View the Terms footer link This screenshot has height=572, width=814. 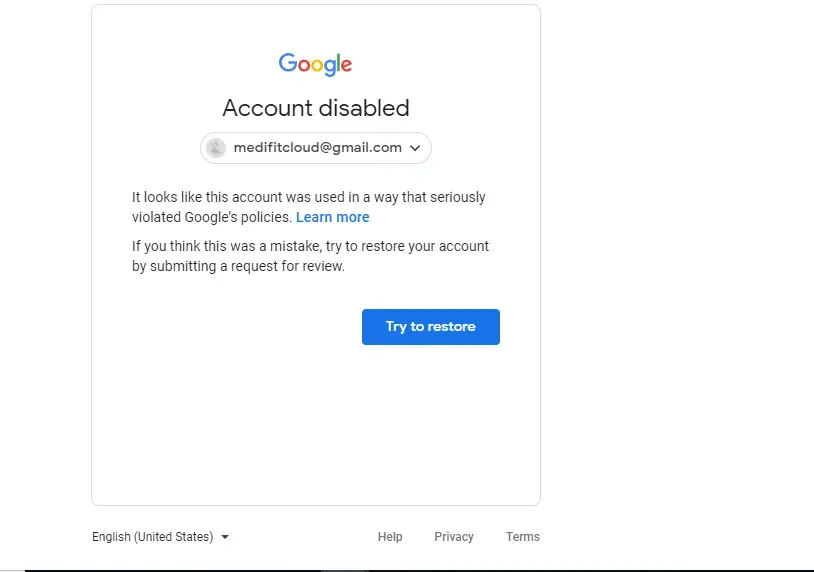coord(523,537)
